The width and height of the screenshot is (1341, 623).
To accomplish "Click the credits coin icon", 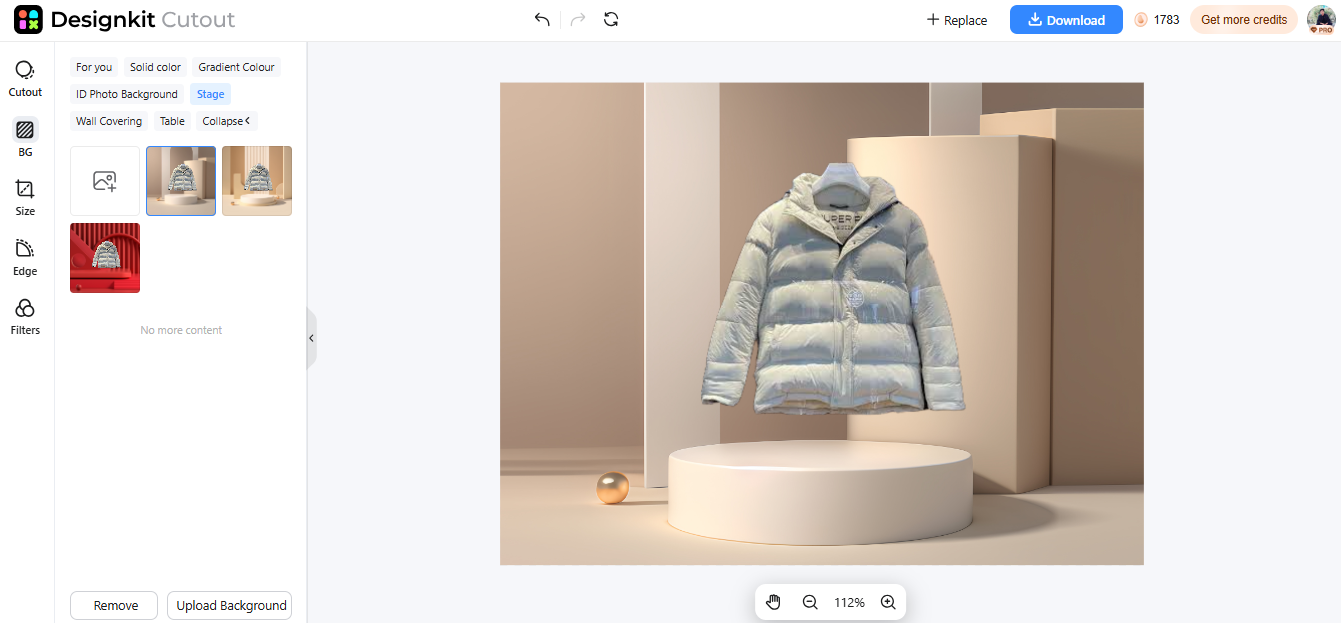I will pos(1142,20).
